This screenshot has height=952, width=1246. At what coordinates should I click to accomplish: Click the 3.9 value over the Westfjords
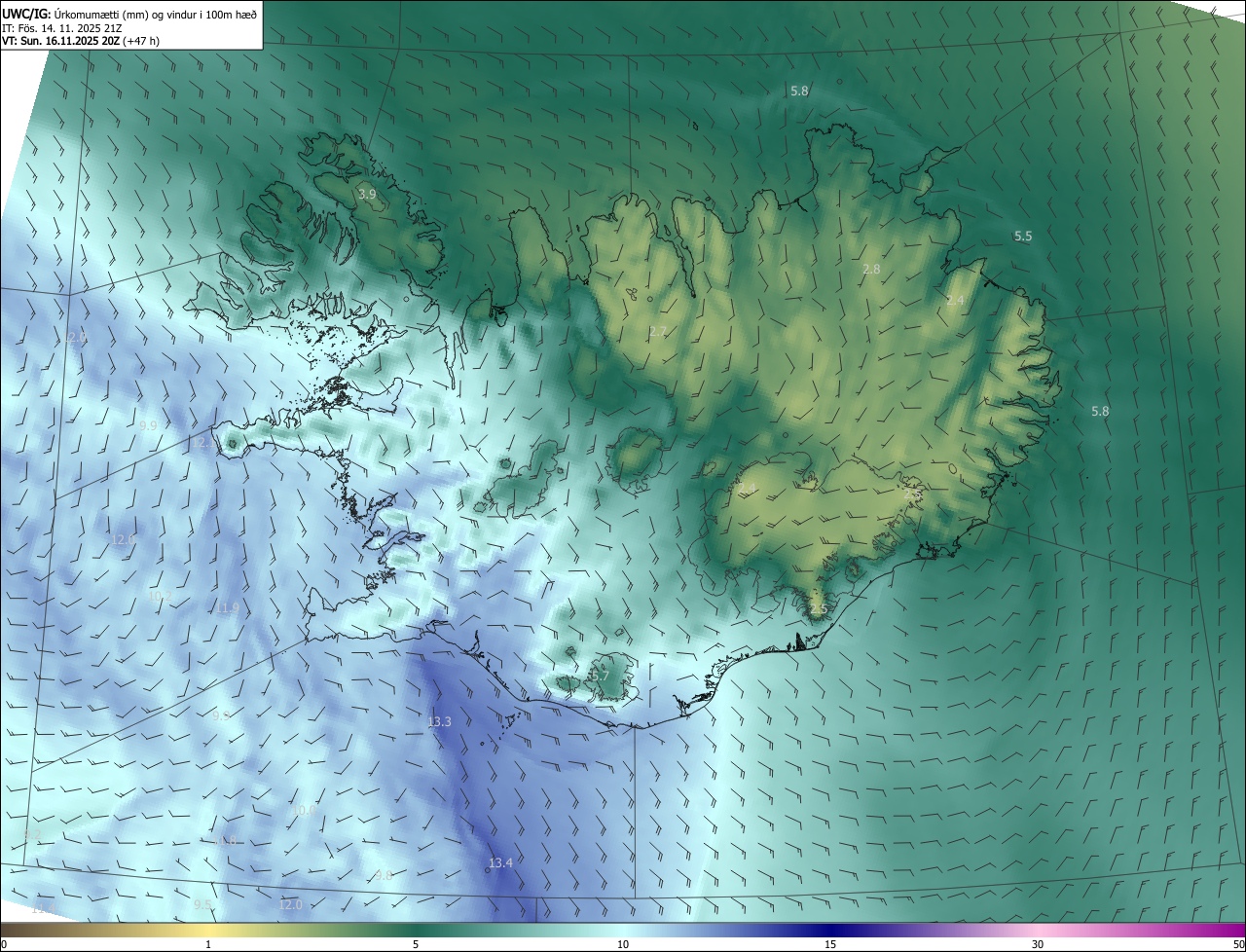(367, 195)
